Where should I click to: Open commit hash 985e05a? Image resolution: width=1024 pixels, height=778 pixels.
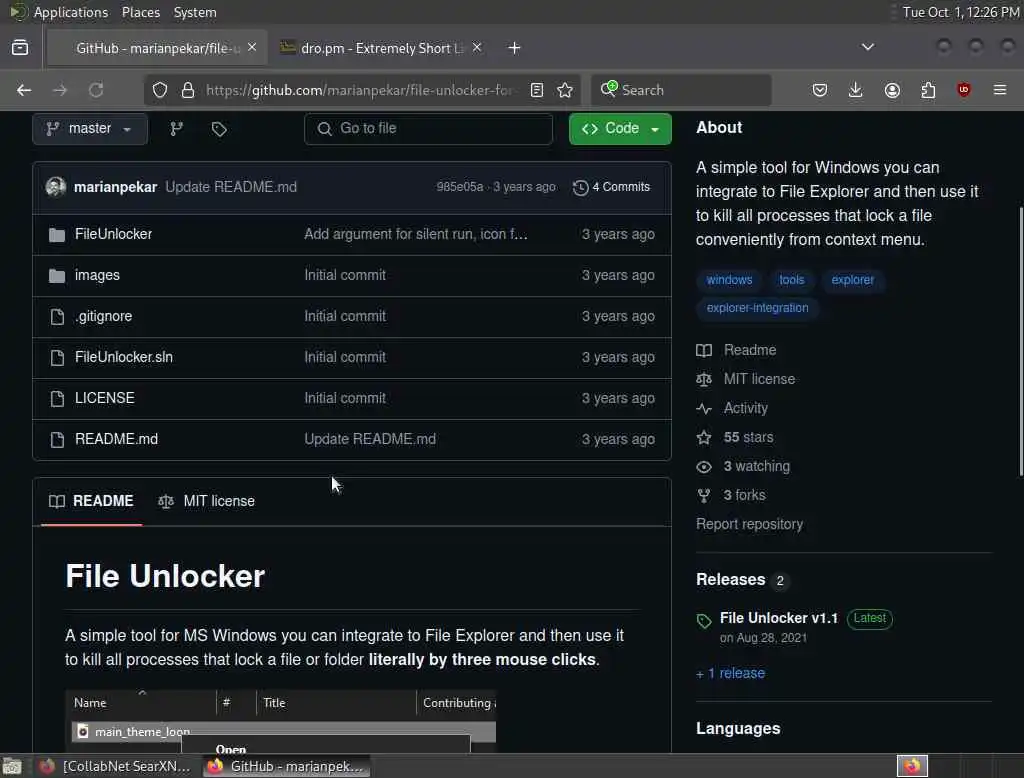coord(460,187)
